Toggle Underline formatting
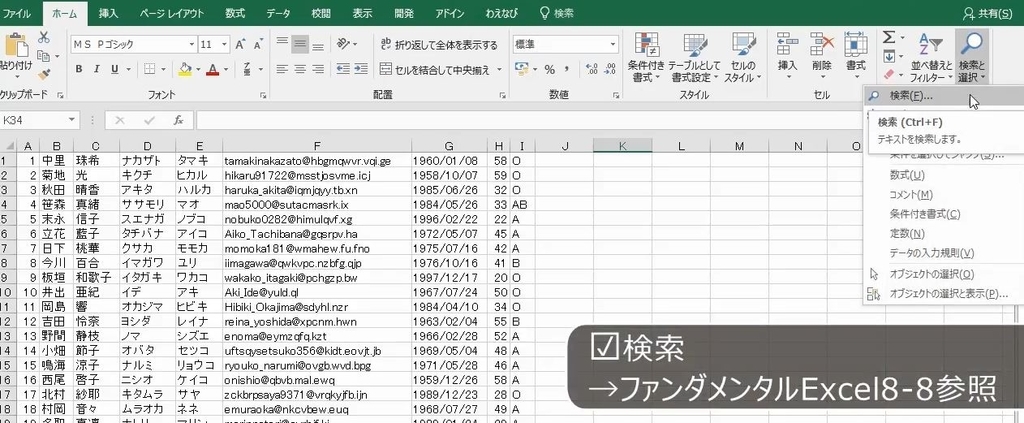Screen dimensions: 1024x423 (114, 69)
